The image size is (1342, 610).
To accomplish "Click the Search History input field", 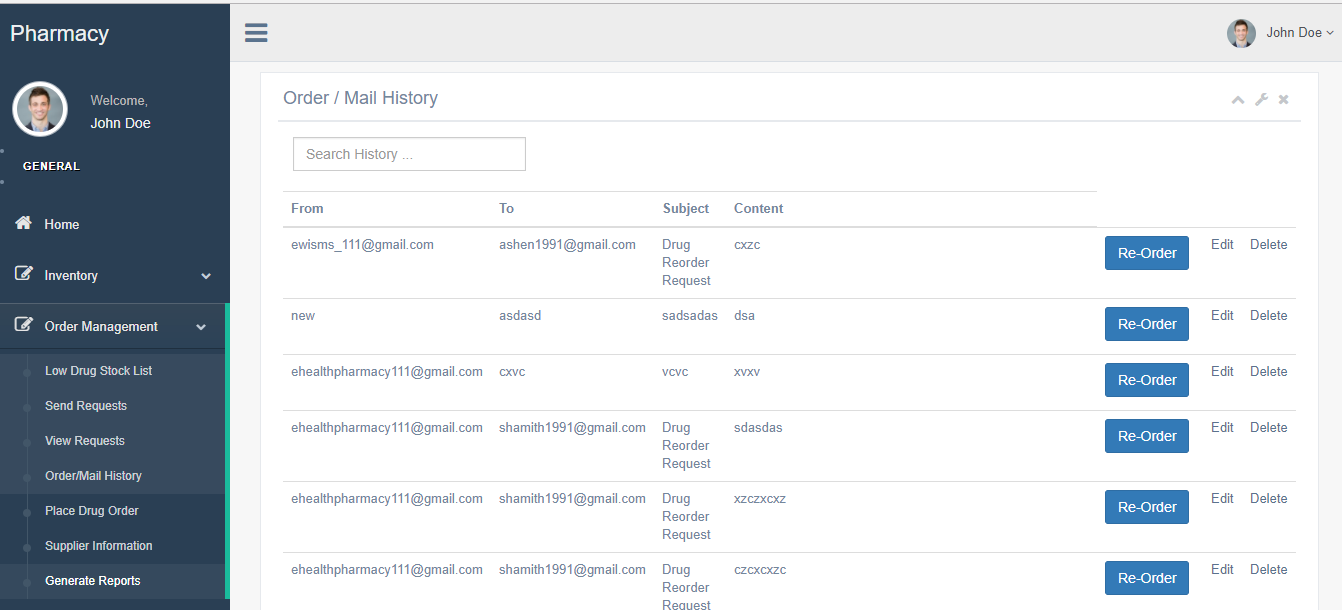I will click(x=409, y=154).
